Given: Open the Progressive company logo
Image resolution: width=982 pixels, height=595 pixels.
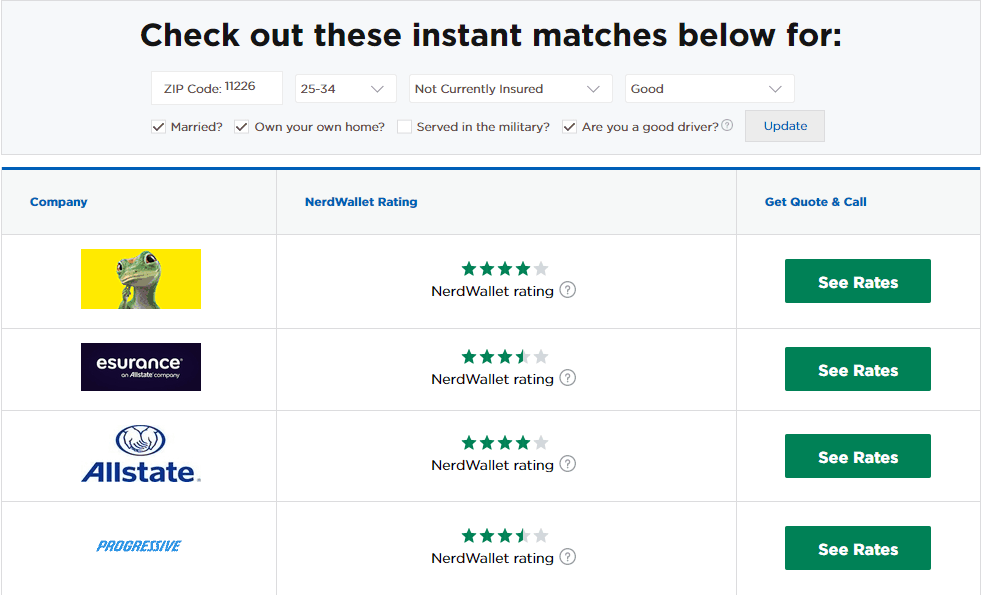Looking at the screenshot, I should (x=139, y=545).
